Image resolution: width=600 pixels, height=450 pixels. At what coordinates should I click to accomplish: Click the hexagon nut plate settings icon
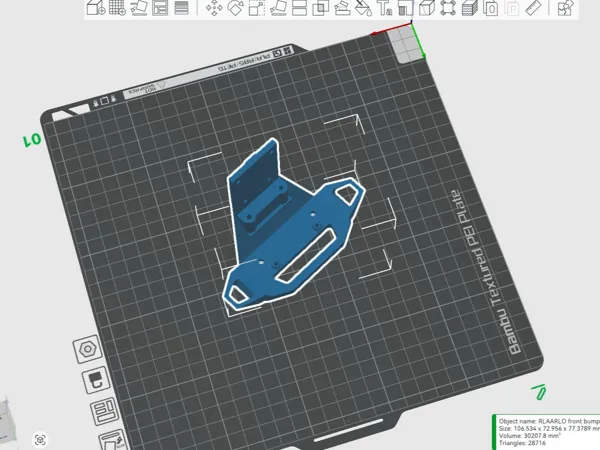tap(88, 349)
